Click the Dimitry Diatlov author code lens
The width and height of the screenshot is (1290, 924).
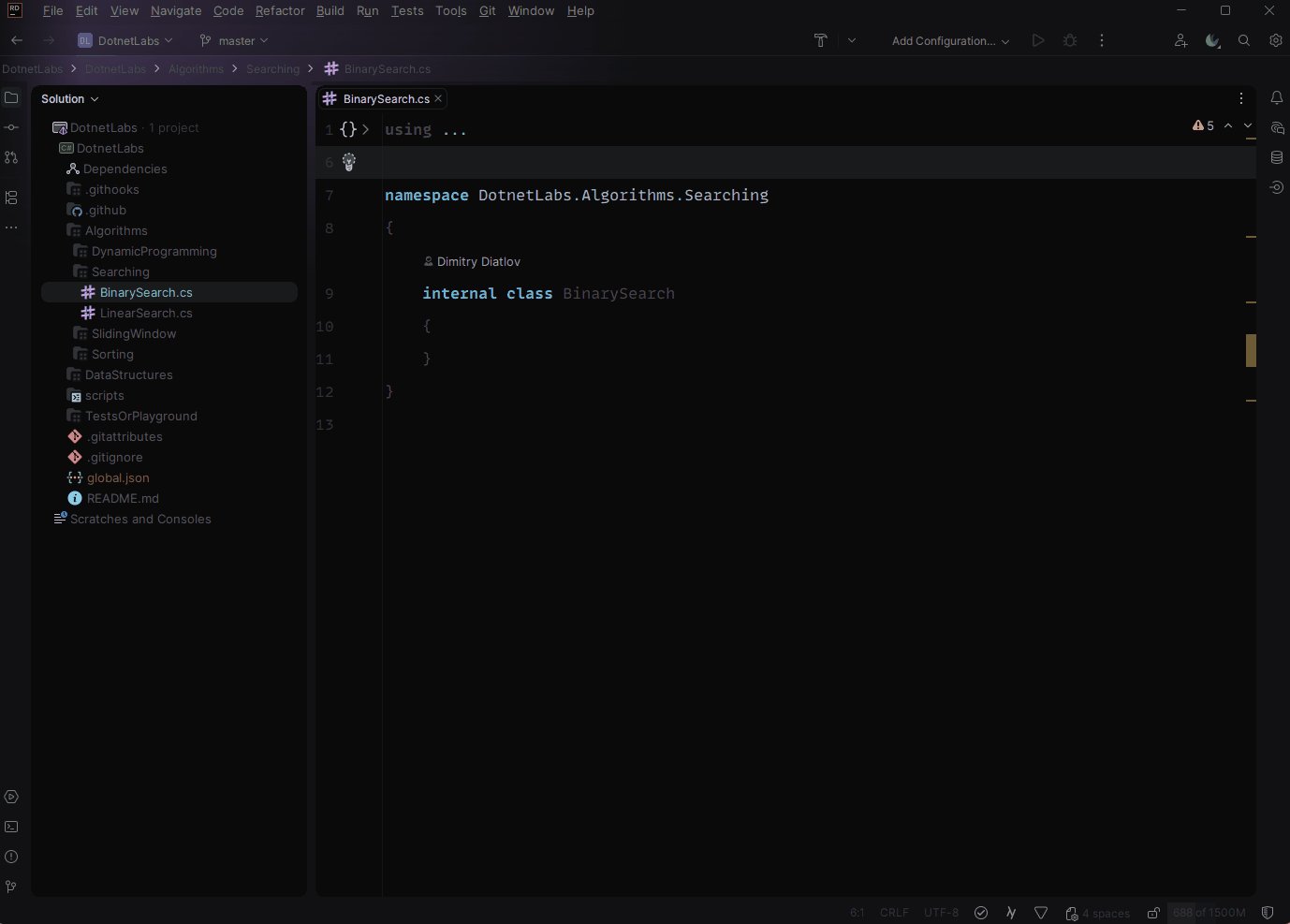472,261
